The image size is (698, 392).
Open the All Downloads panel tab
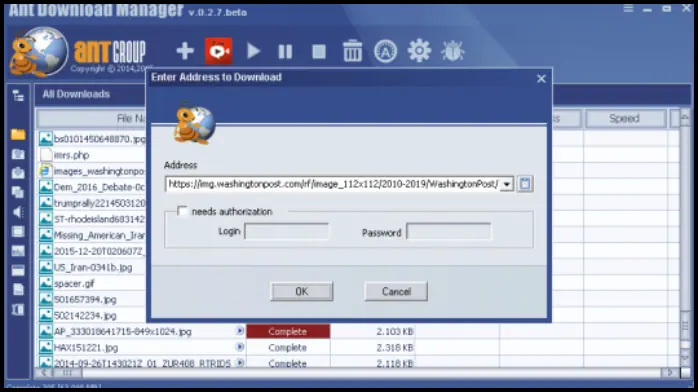pos(76,94)
